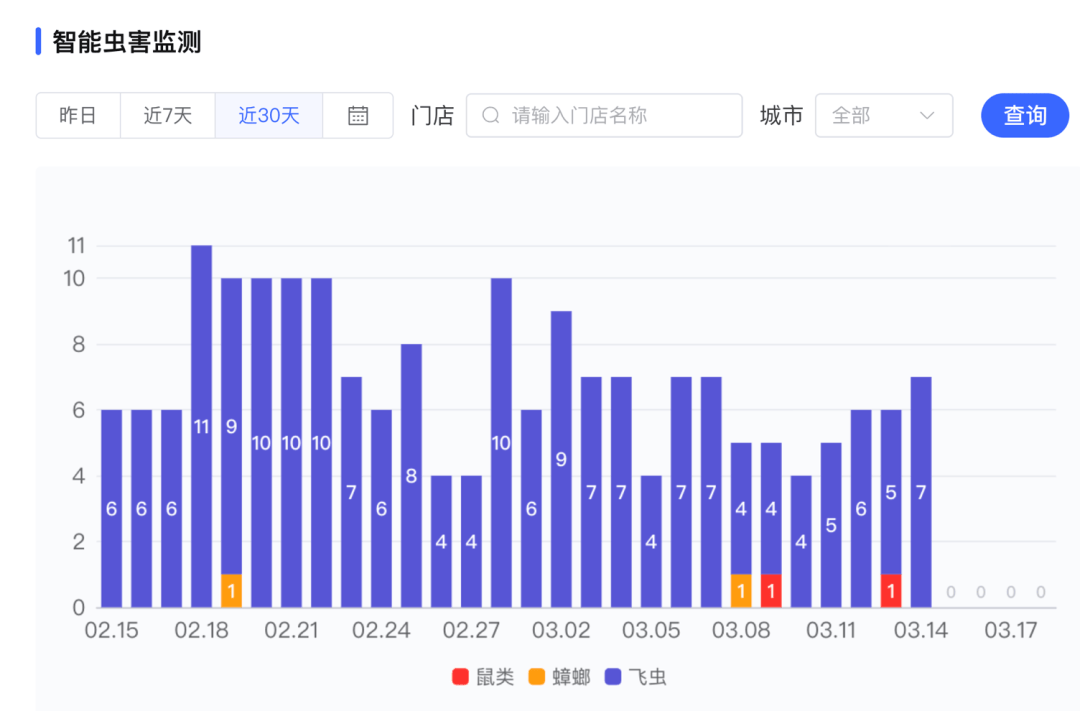1080x711 pixels.
Task: Switch to 近7天 time range
Action: point(167,115)
